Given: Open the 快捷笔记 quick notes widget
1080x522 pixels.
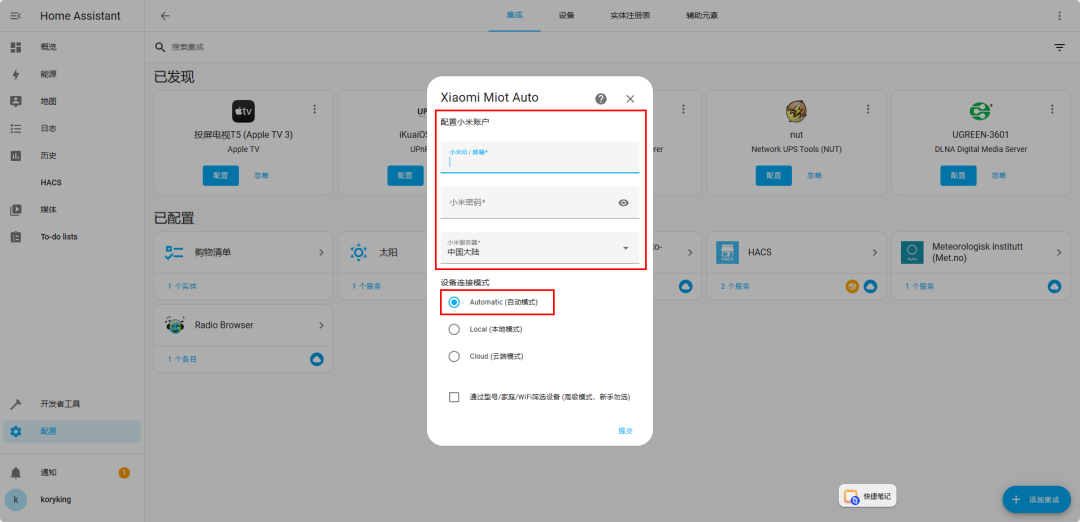Looking at the screenshot, I should click(868, 496).
